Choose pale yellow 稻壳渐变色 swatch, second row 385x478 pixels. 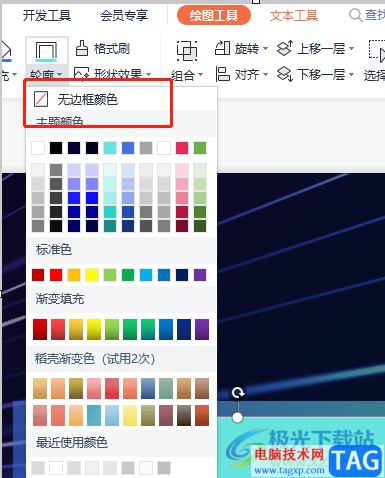tap(130, 415)
